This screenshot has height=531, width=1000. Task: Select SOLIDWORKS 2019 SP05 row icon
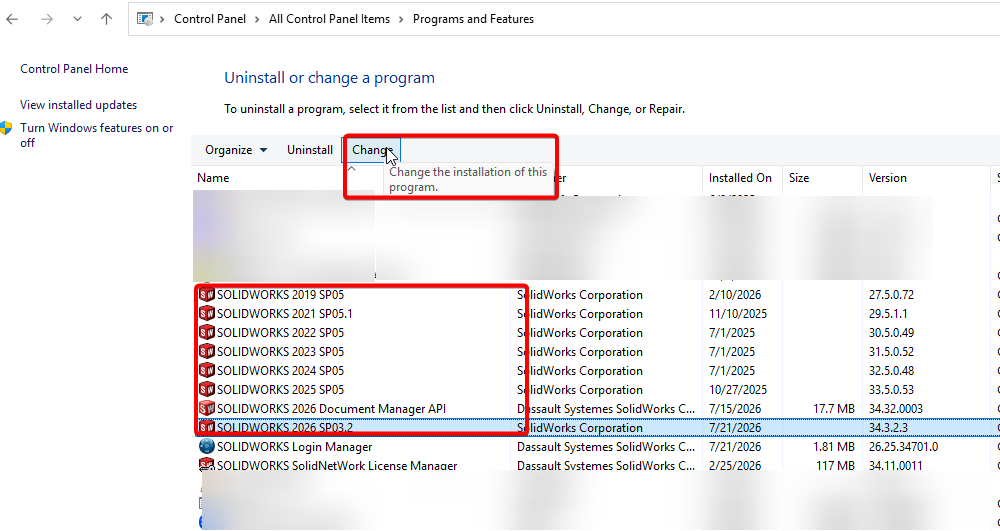(x=207, y=295)
